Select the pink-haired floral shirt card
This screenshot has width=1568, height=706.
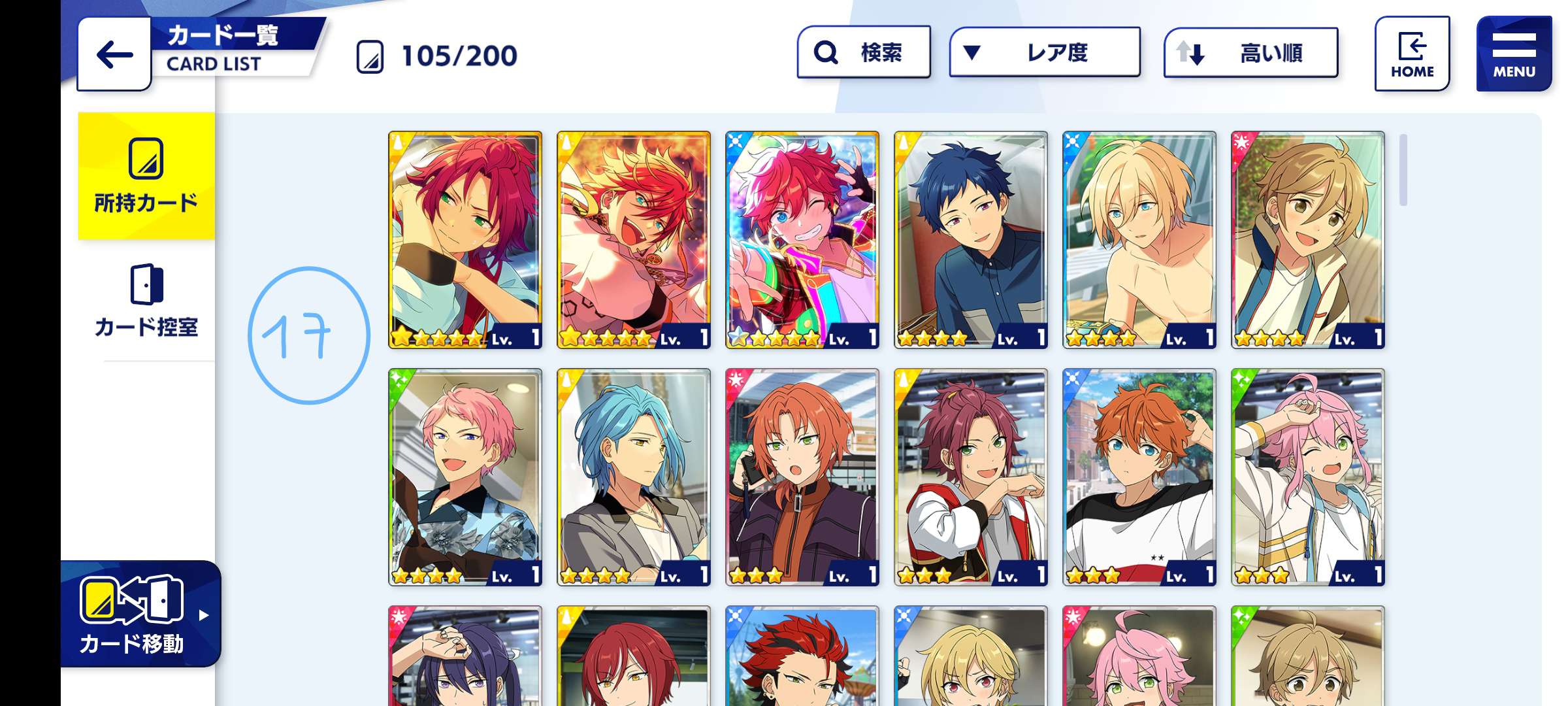click(465, 477)
